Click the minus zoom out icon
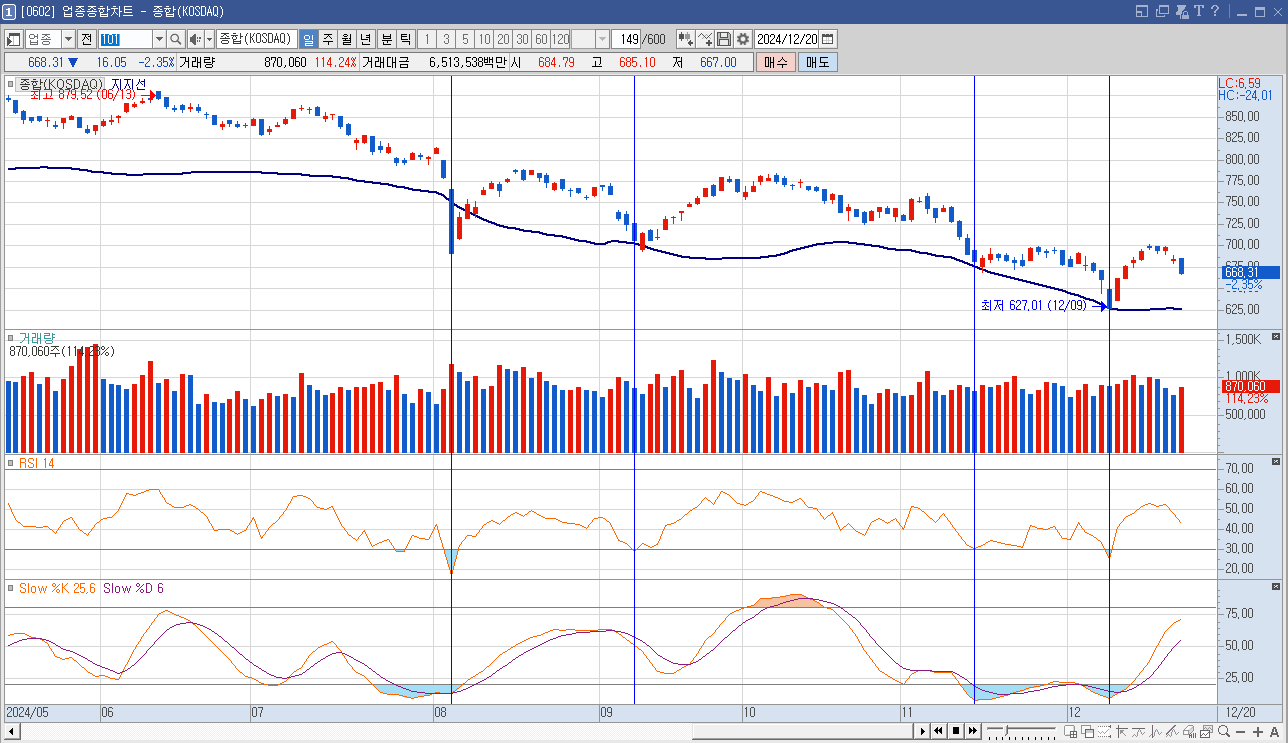This screenshot has width=1288, height=743. [x=1240, y=732]
